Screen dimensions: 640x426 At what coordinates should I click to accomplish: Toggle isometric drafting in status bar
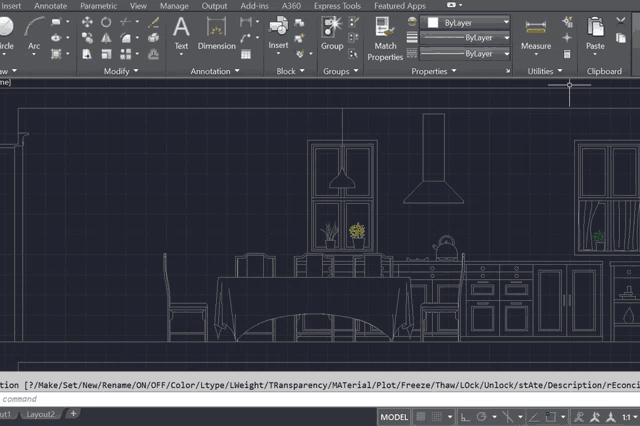508,417
